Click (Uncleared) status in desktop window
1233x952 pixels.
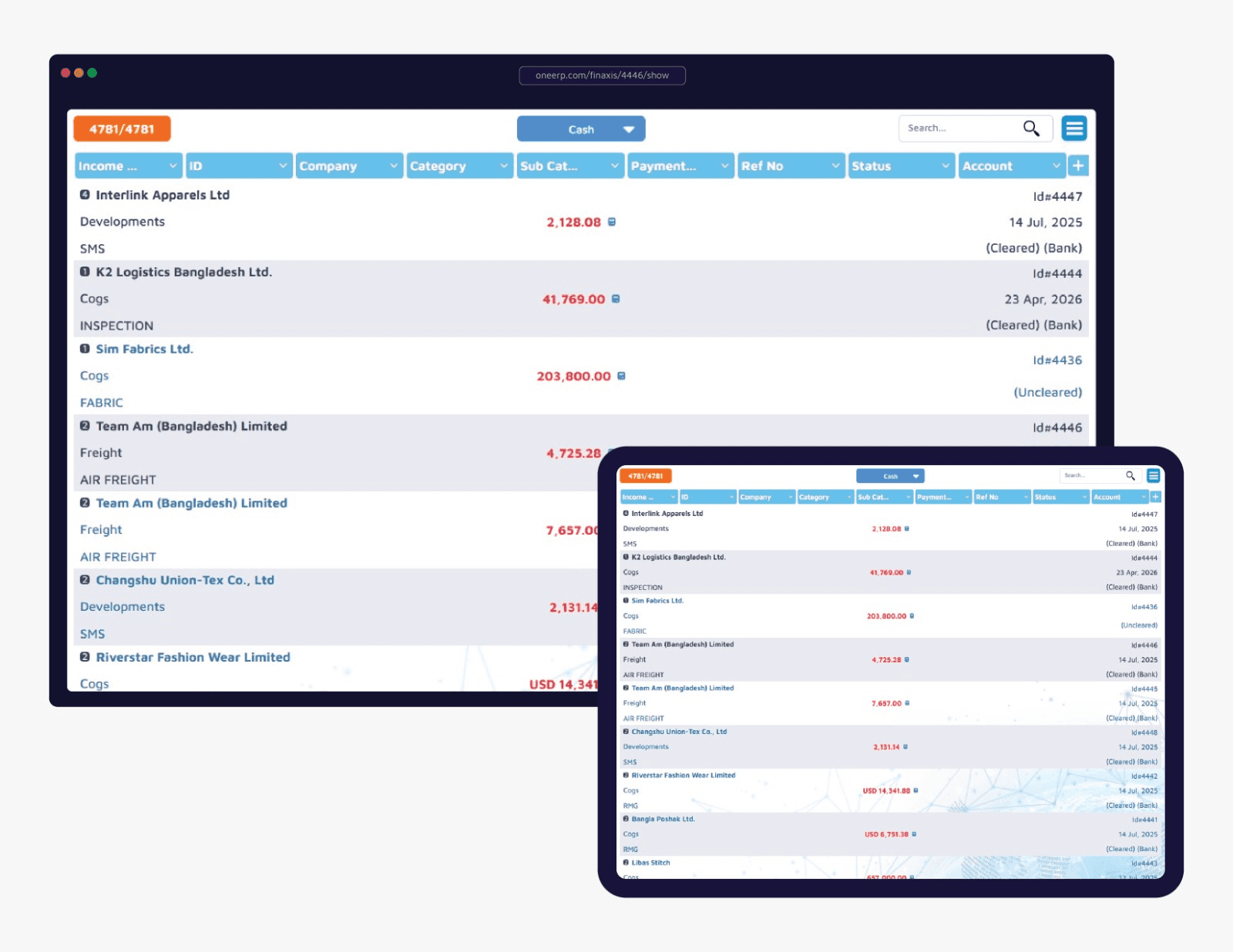pos(1047,392)
